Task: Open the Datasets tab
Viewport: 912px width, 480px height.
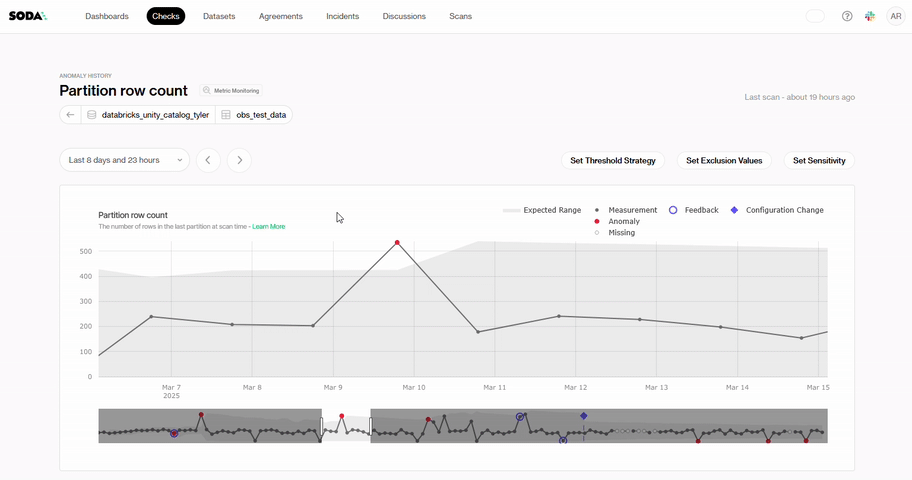Action: [x=220, y=16]
